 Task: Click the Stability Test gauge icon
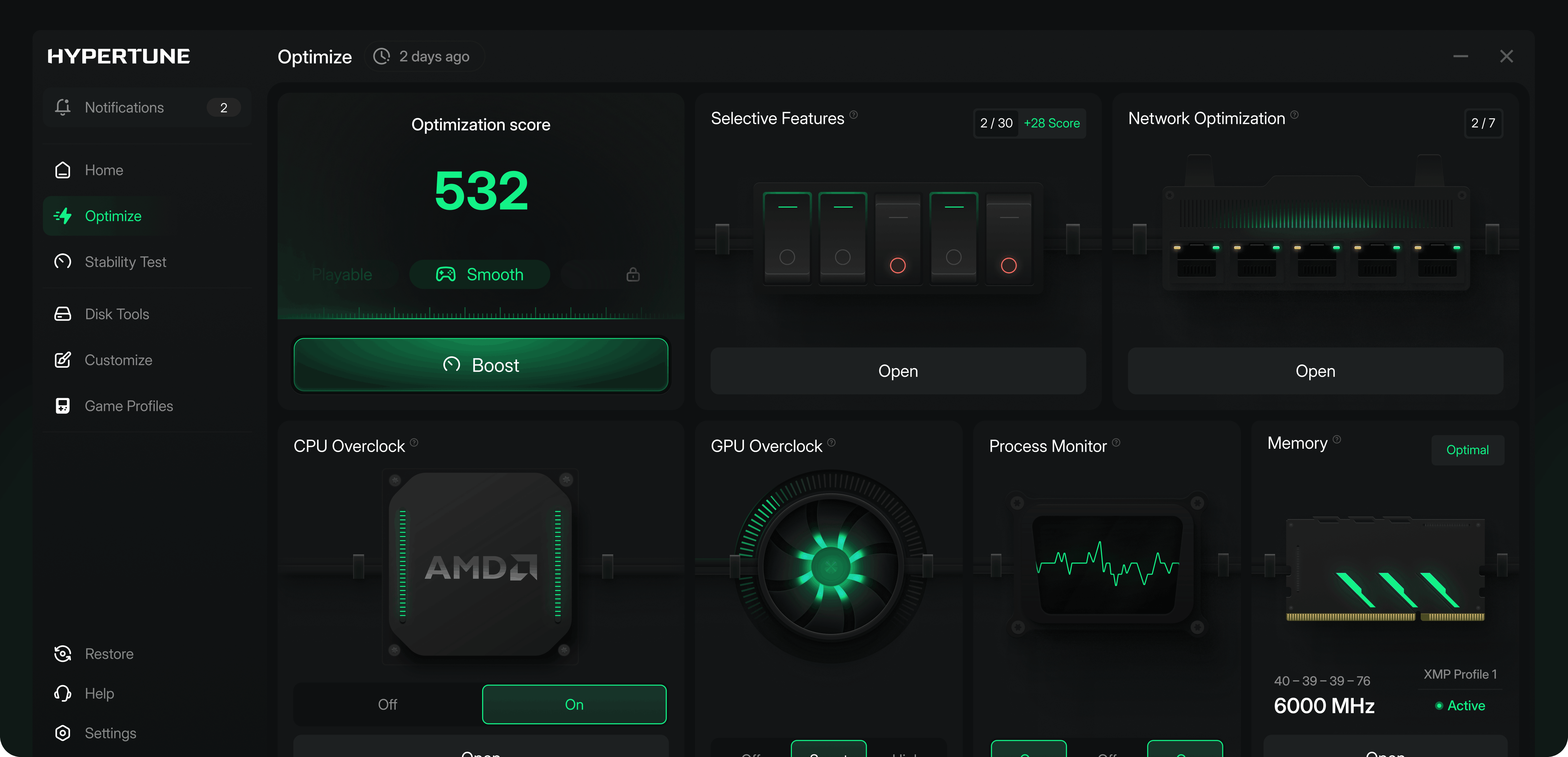point(63,261)
